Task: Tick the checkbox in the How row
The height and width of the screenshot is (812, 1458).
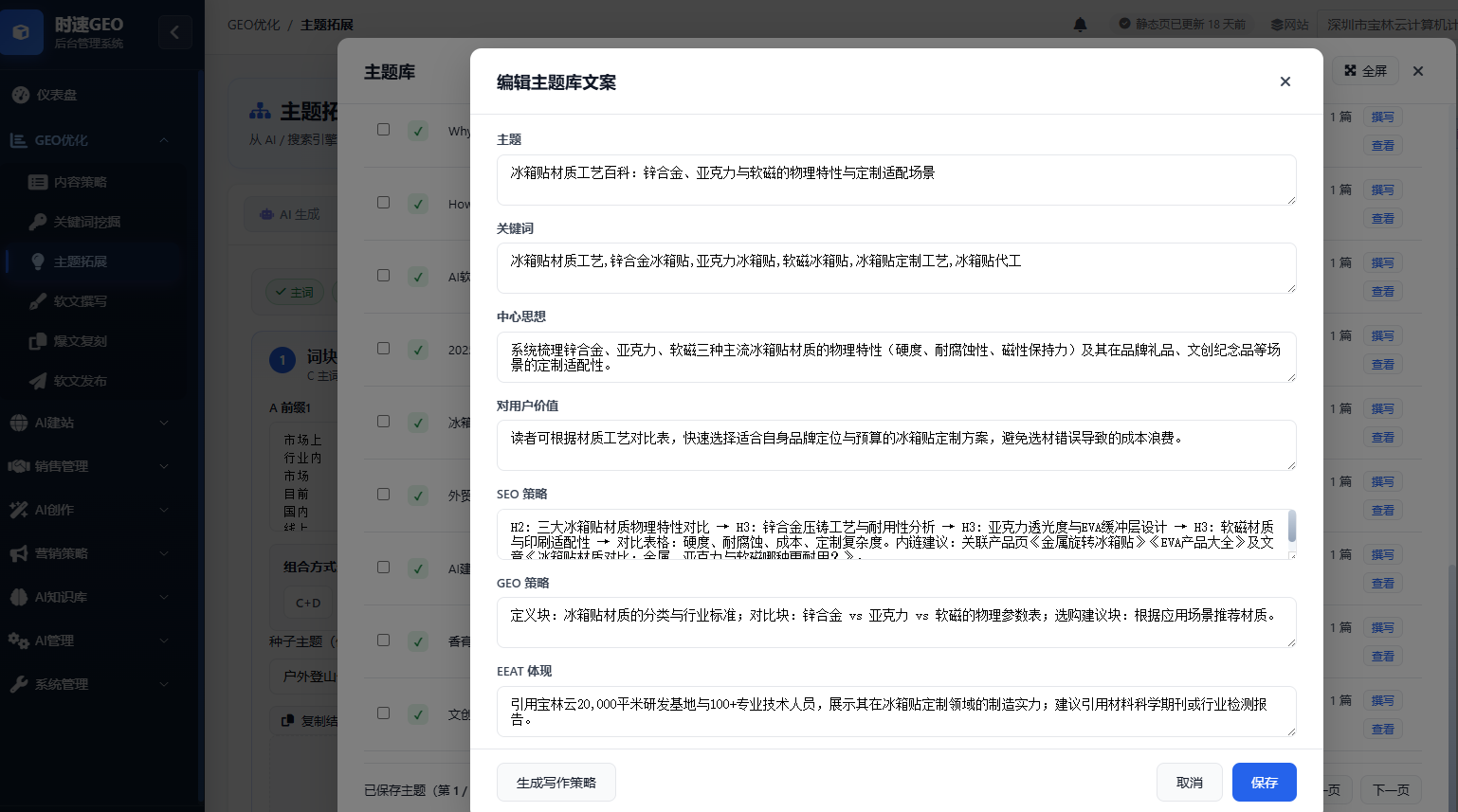Action: pos(383,202)
